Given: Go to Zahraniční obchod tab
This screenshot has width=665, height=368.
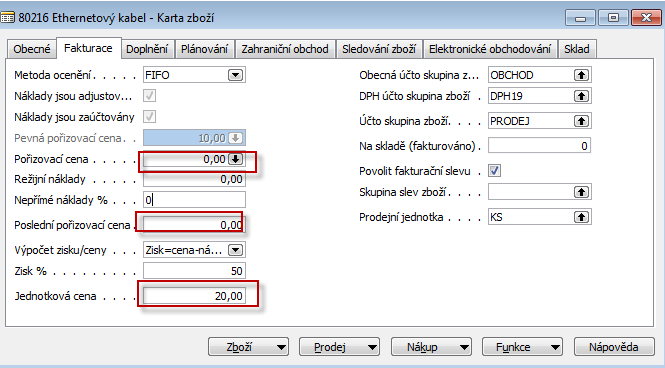Looking at the screenshot, I should [x=285, y=49].
